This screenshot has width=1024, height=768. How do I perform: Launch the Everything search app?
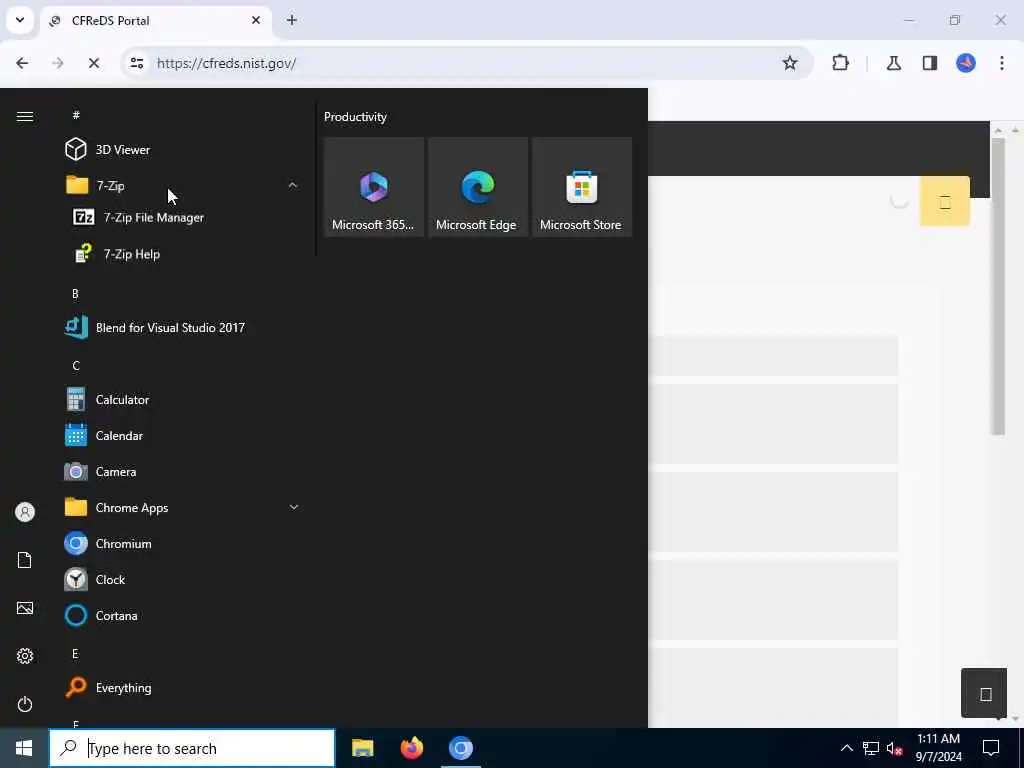point(181,688)
